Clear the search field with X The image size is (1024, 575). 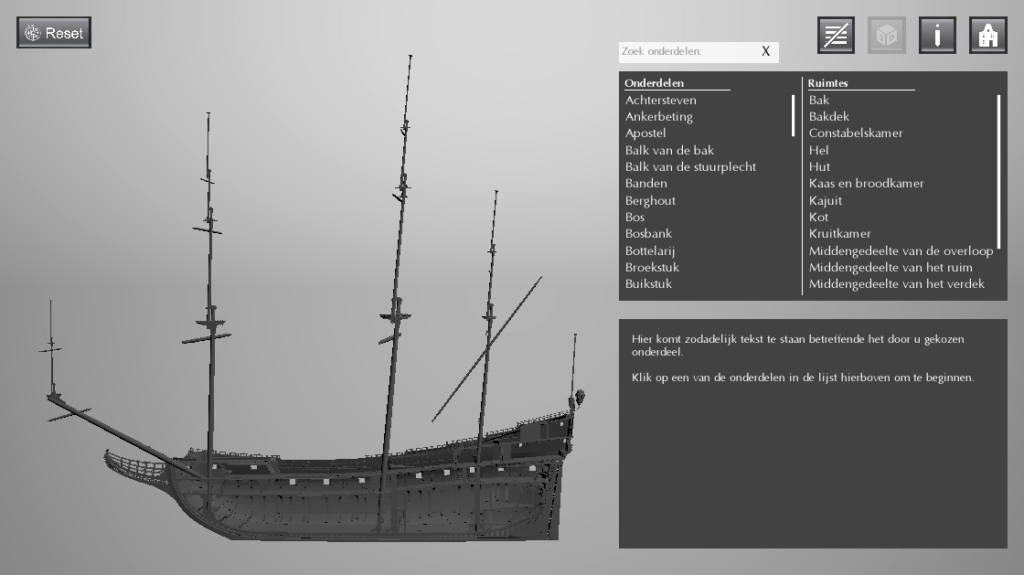pos(766,51)
